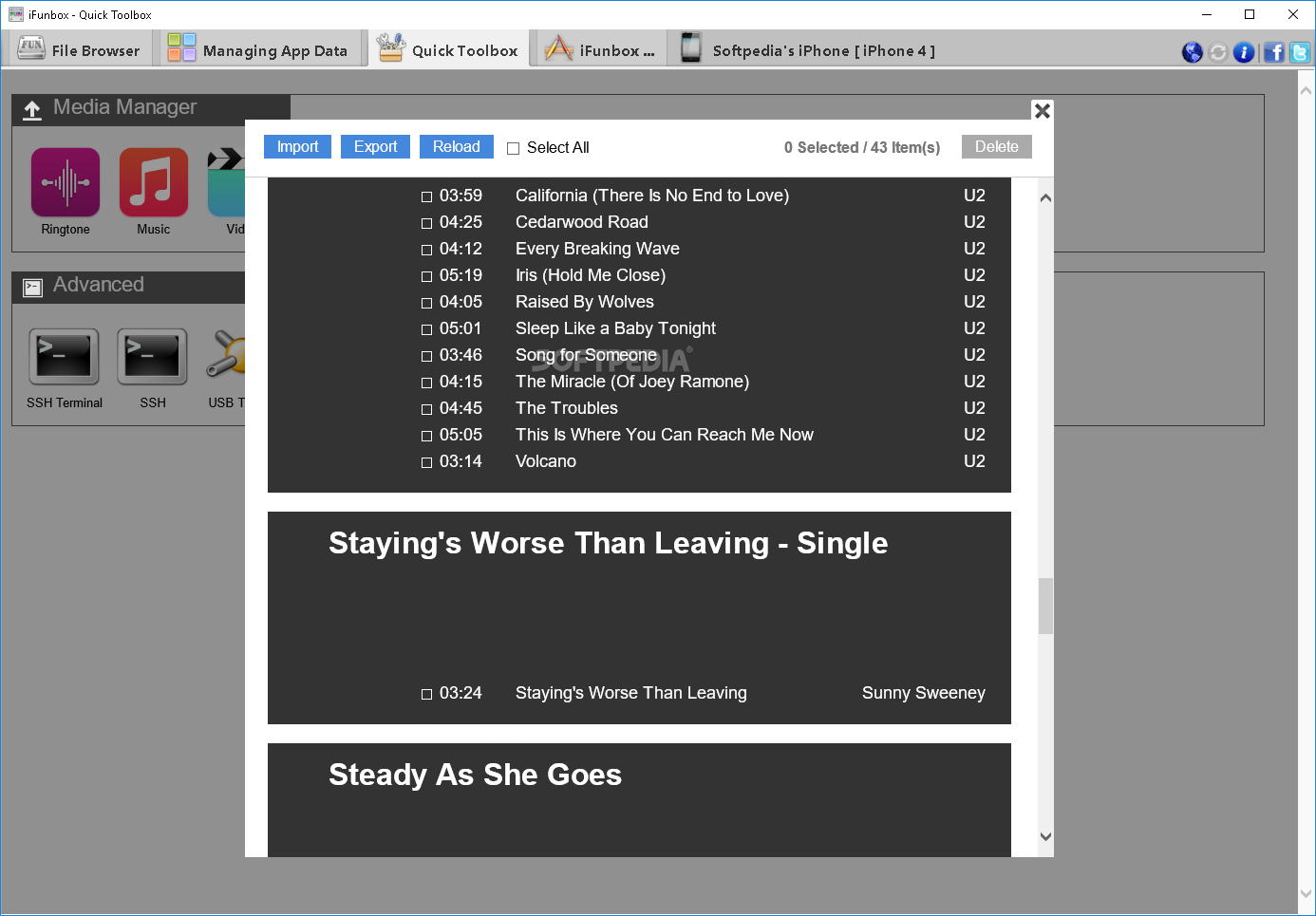Check the Sleep Like a Baby Tonight checkbox
The image size is (1316, 916).
[427, 329]
